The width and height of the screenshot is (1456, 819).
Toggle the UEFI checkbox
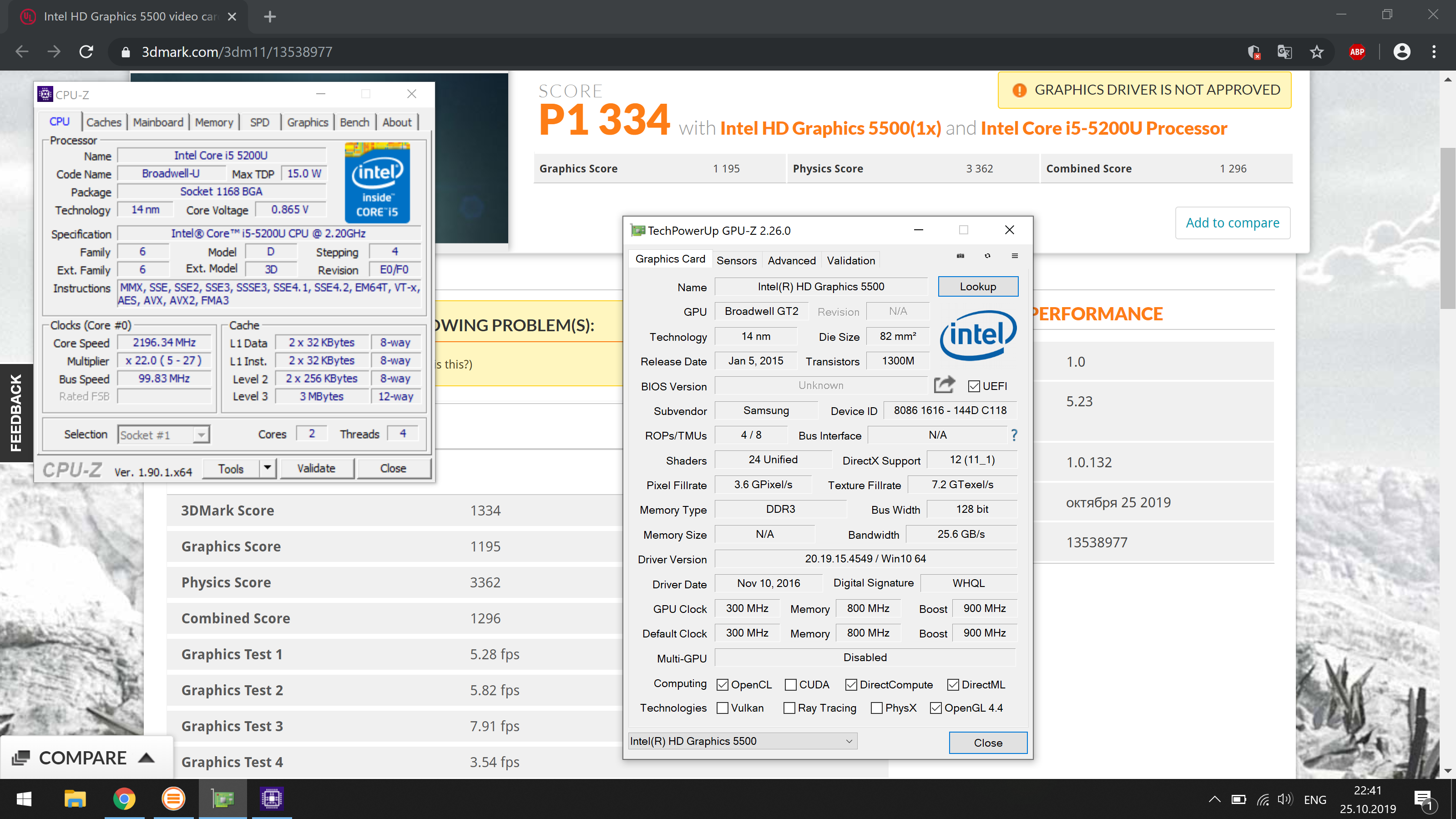tap(973, 386)
